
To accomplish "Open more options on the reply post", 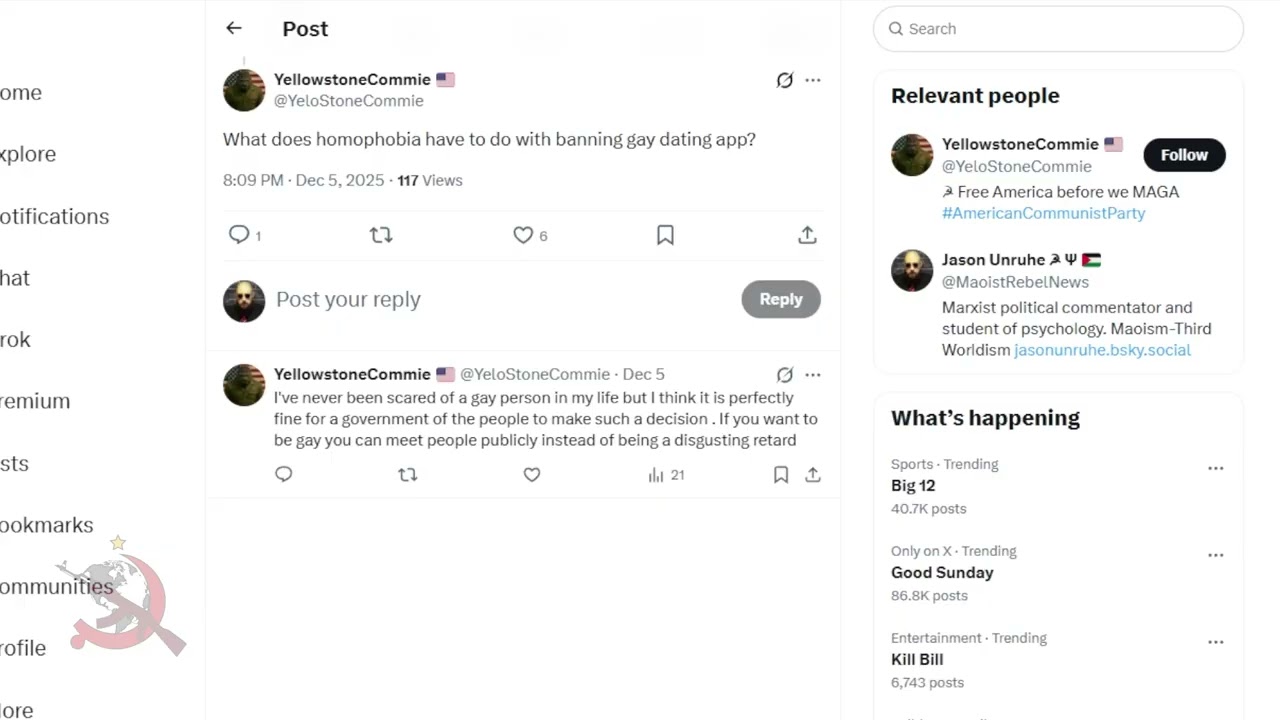I will click(x=813, y=375).
